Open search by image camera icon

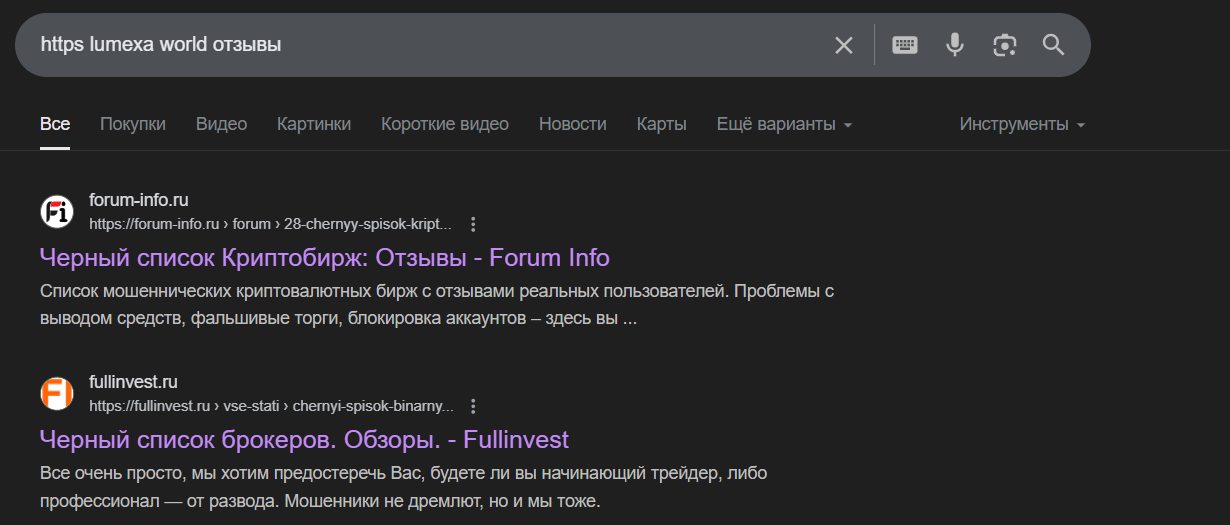1004,45
